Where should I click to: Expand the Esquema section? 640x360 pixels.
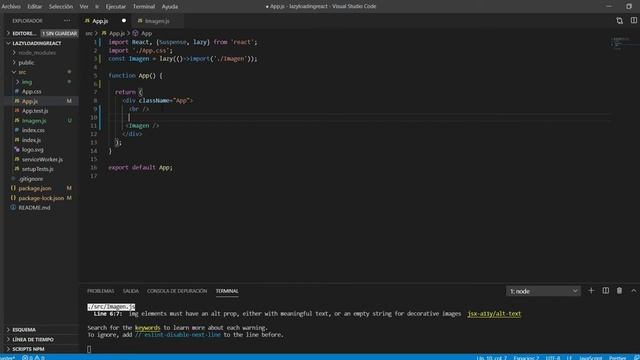coord(24,330)
